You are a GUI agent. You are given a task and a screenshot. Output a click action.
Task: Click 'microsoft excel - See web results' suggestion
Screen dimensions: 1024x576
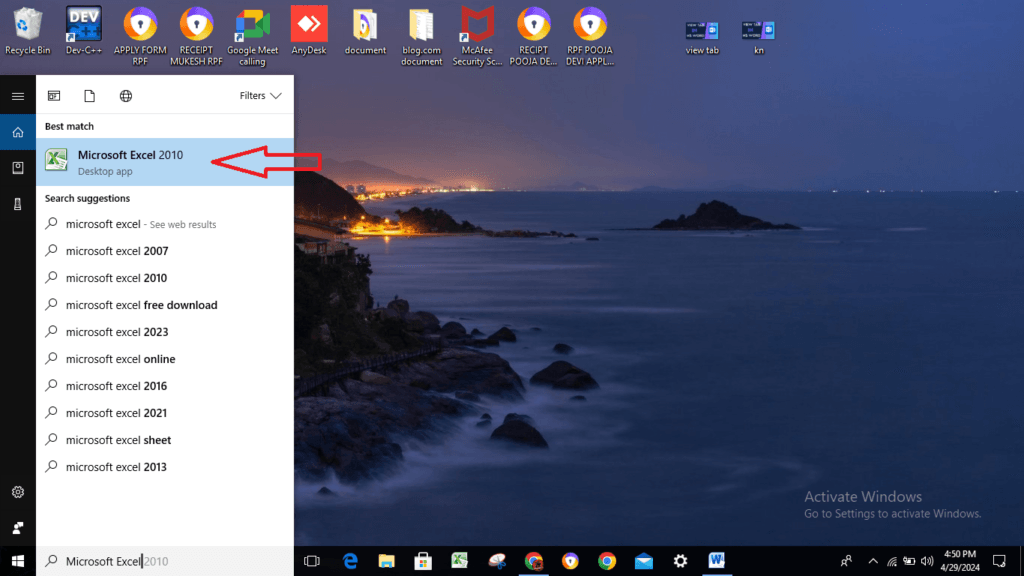click(140, 224)
